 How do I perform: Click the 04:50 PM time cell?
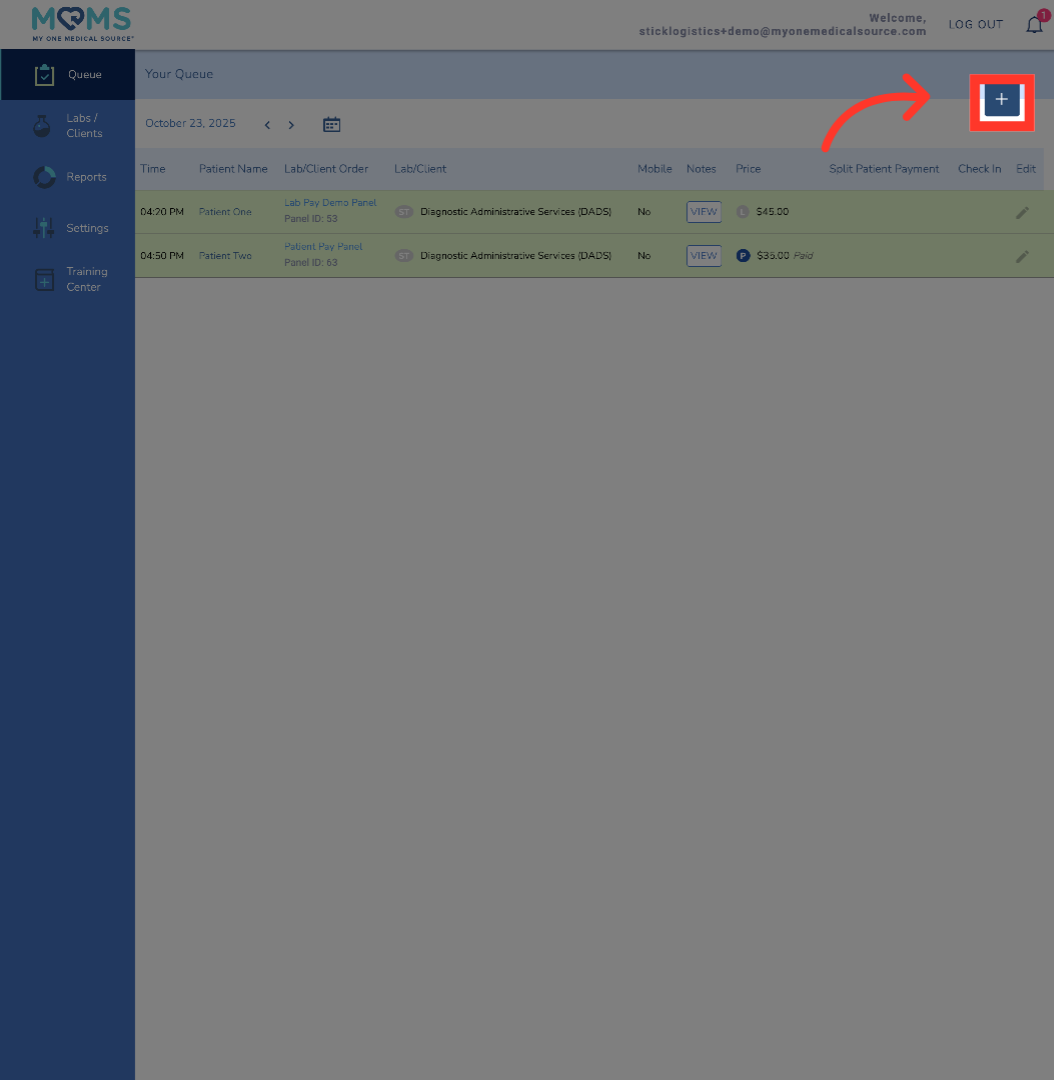point(162,256)
